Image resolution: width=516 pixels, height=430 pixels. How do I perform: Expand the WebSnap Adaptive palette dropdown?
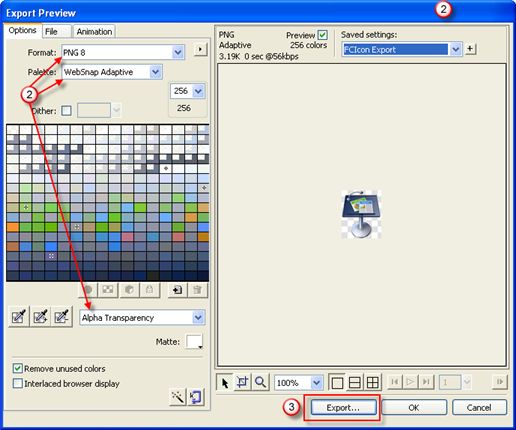click(112, 72)
